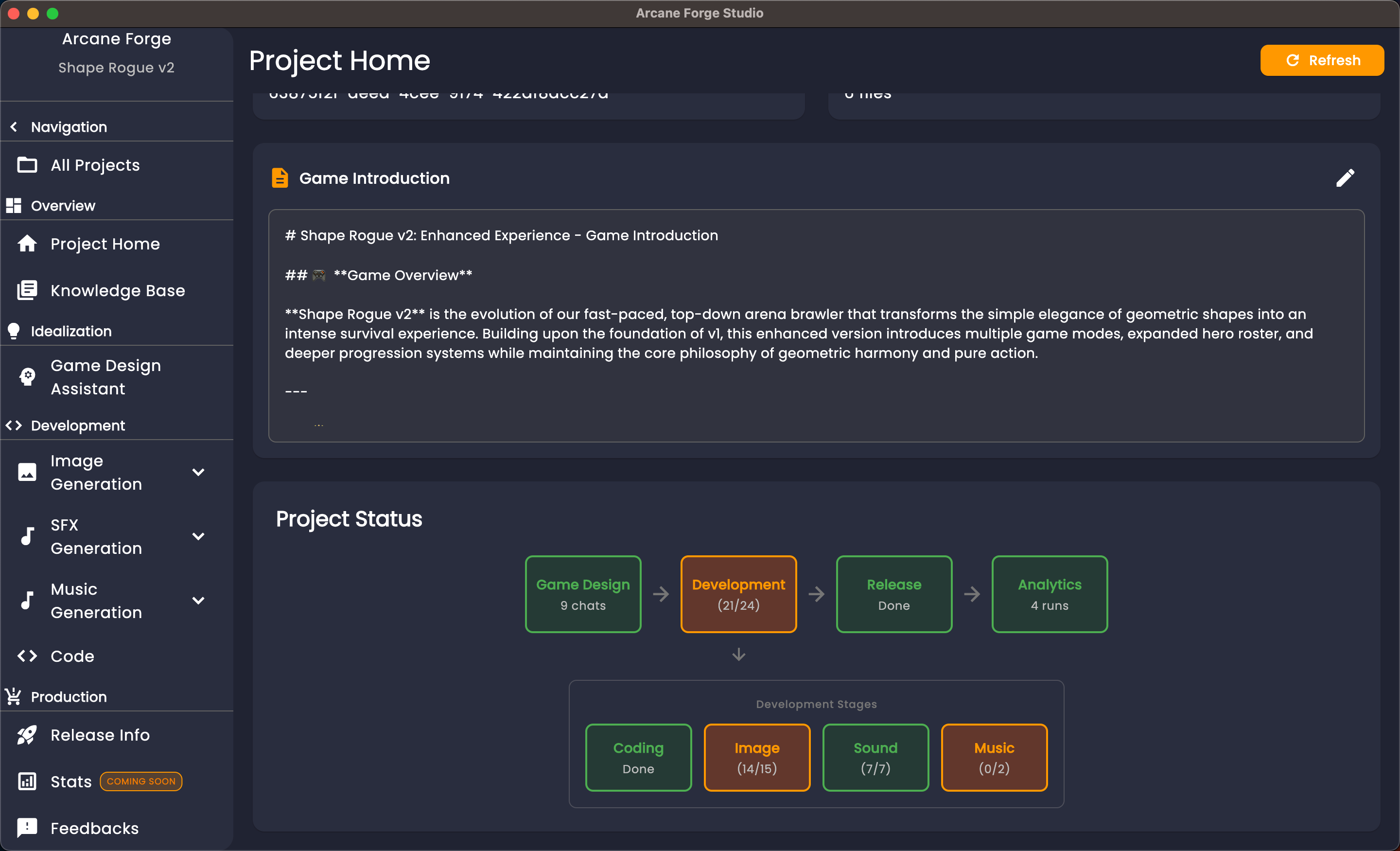1400x851 pixels.
Task: Select the Music (0/2) stage box
Action: pos(994,757)
